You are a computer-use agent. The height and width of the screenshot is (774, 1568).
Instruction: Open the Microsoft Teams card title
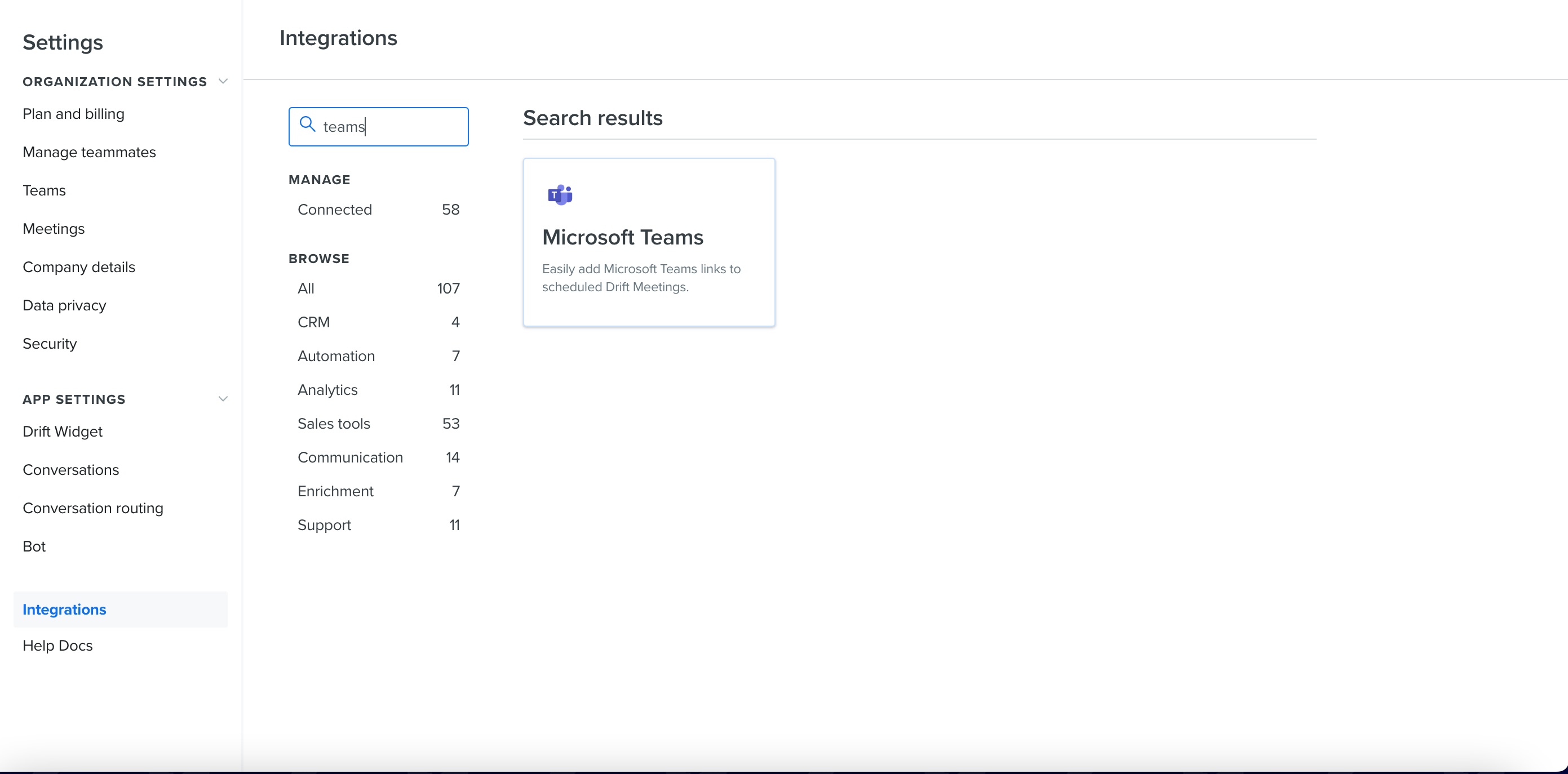(623, 237)
